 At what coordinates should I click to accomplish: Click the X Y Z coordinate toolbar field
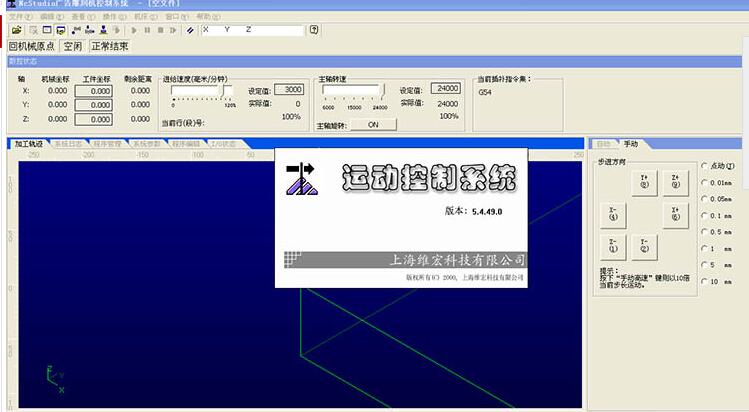[x=252, y=30]
